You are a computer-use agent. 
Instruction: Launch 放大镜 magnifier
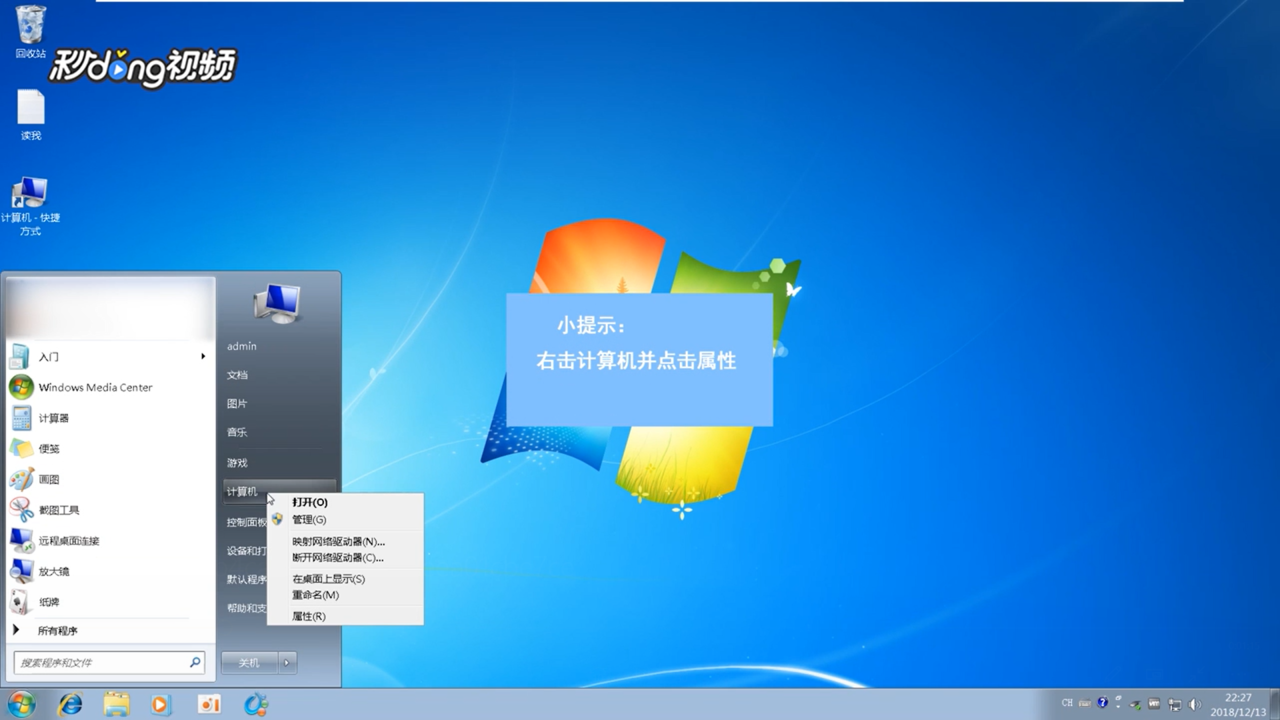click(x=108, y=572)
